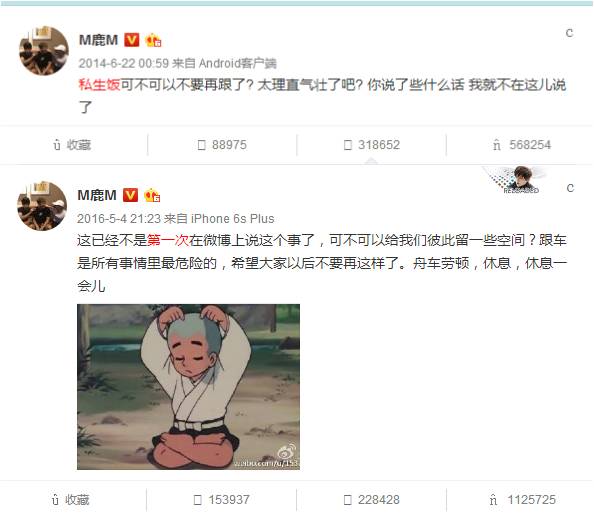Open the 第一次 red highlighted link

click(x=168, y=240)
